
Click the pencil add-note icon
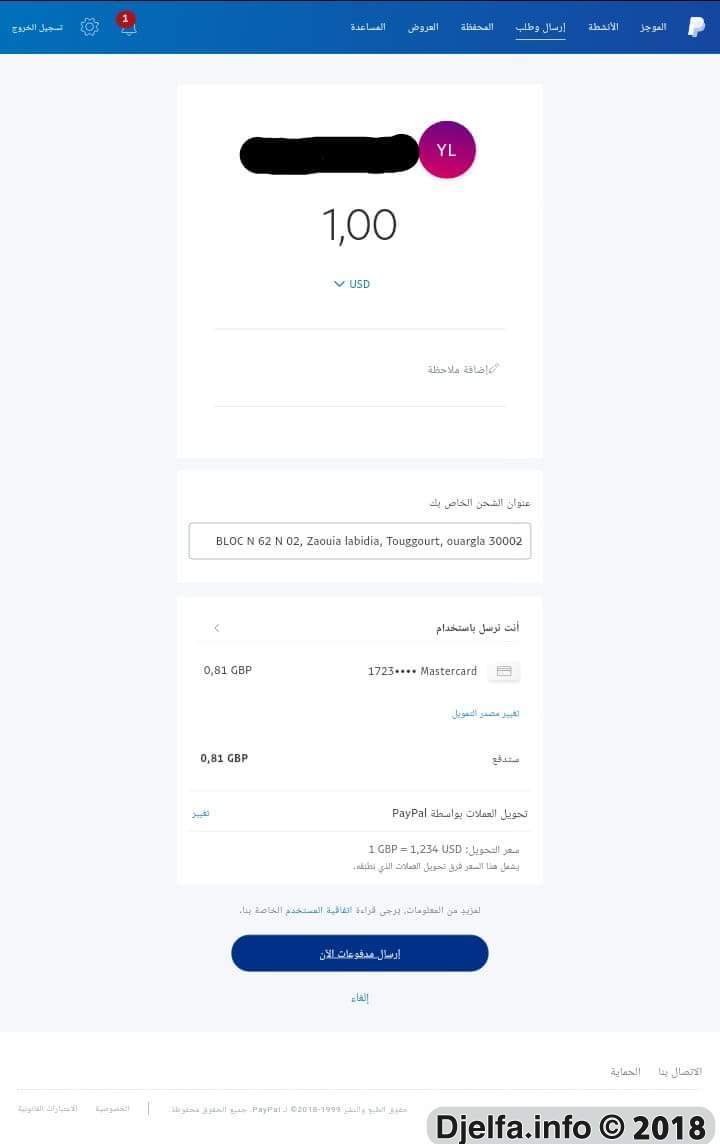(494, 369)
